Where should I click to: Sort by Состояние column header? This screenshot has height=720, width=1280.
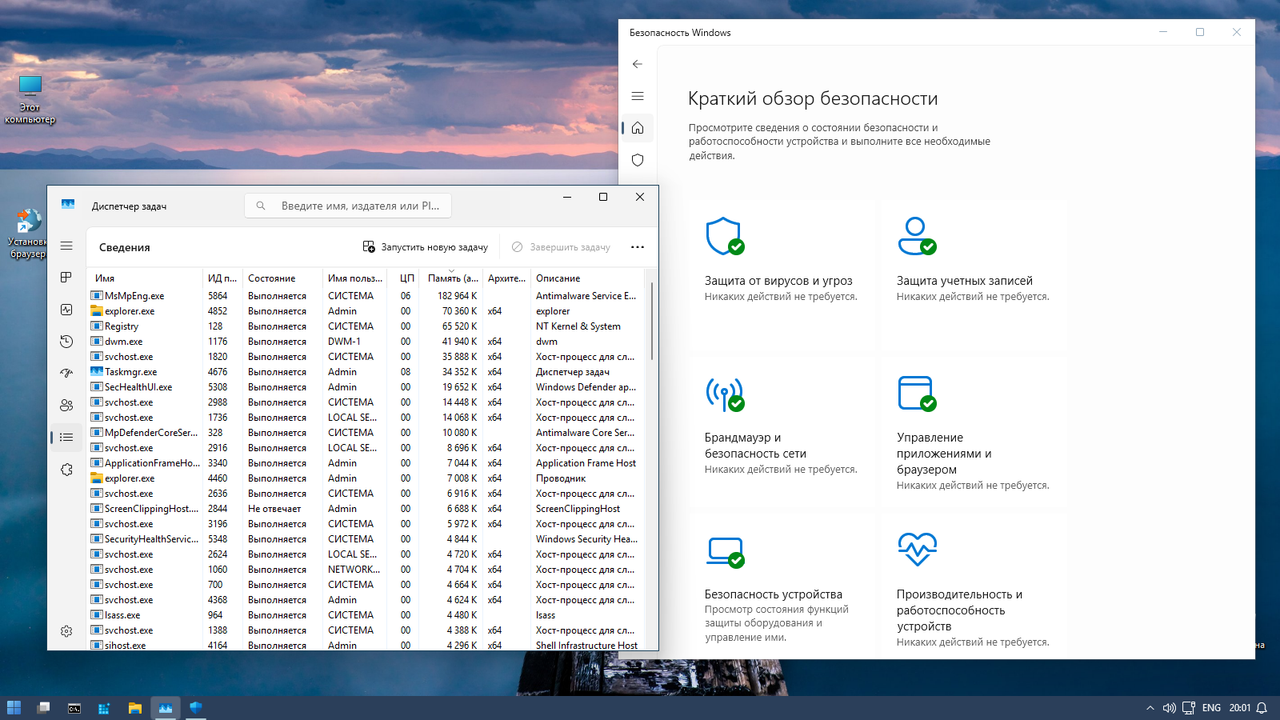[x=283, y=278]
